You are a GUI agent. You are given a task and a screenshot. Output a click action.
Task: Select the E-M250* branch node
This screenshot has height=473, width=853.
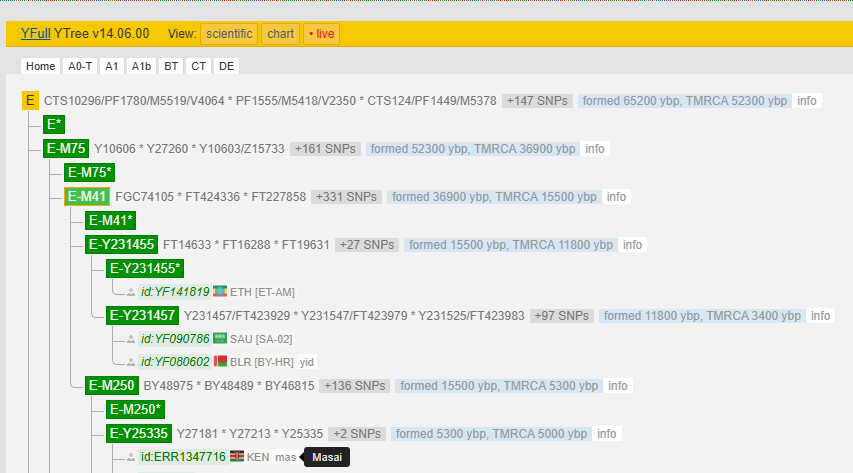[135, 410]
